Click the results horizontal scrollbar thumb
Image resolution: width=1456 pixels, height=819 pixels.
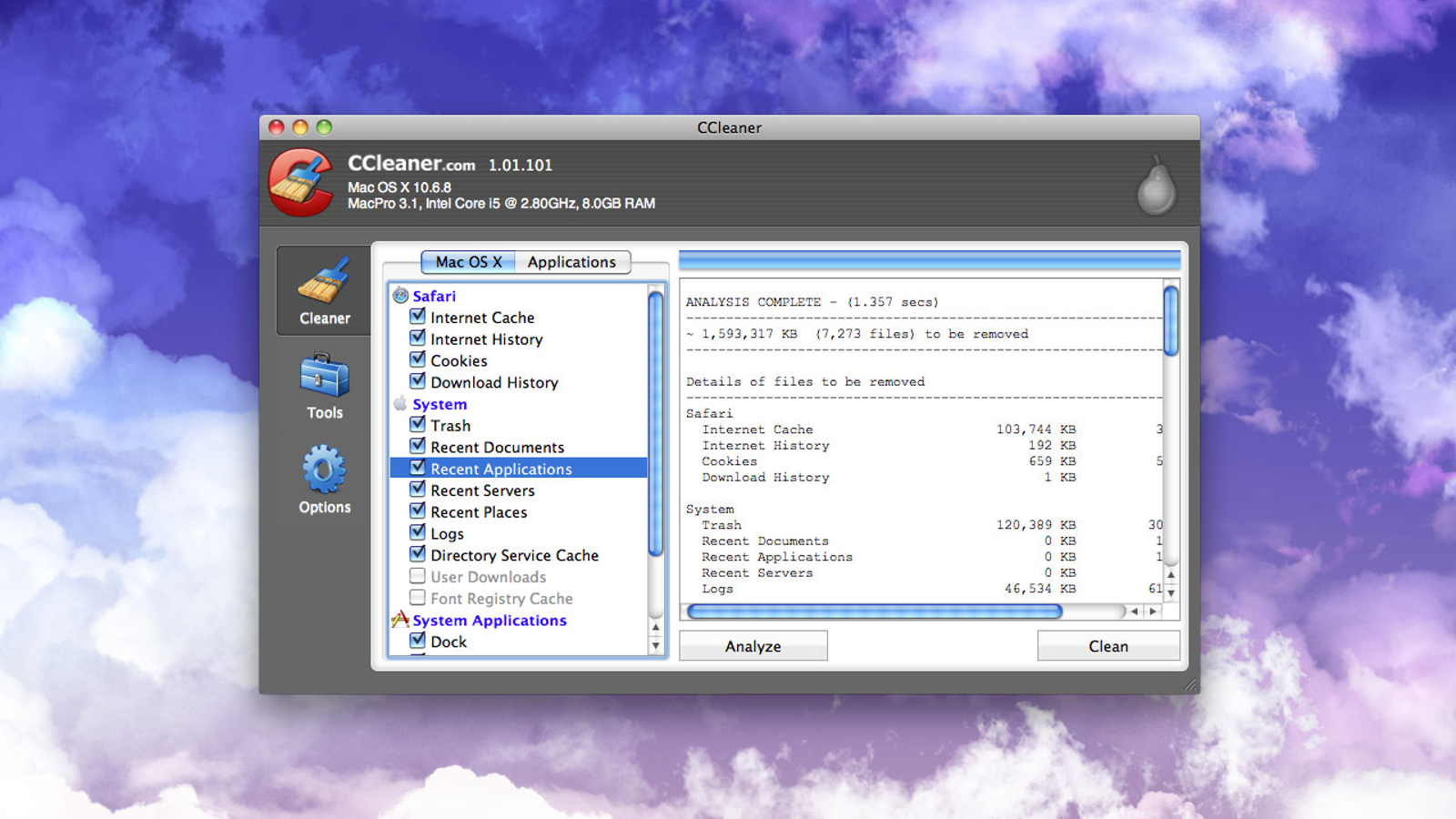pos(875,612)
